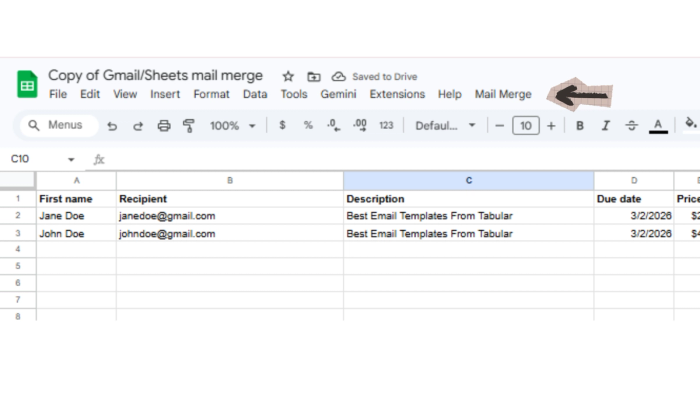
Task: Decrease font size with minus
Action: point(500,126)
